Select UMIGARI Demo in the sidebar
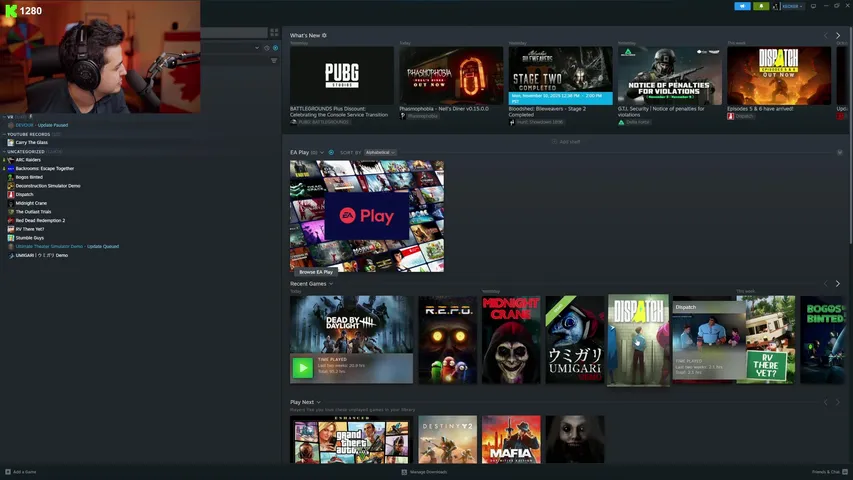 41,255
